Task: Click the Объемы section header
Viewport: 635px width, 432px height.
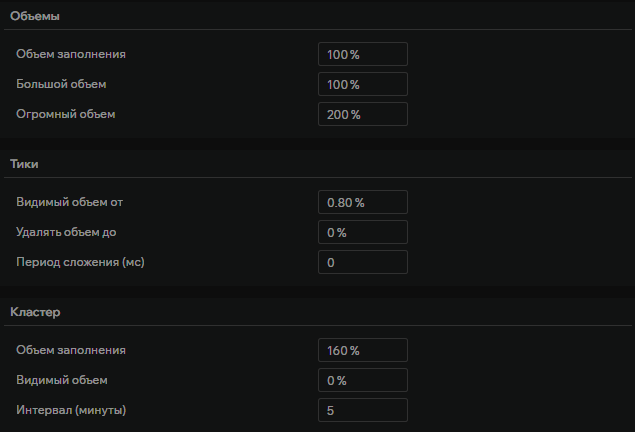Action: point(34,16)
